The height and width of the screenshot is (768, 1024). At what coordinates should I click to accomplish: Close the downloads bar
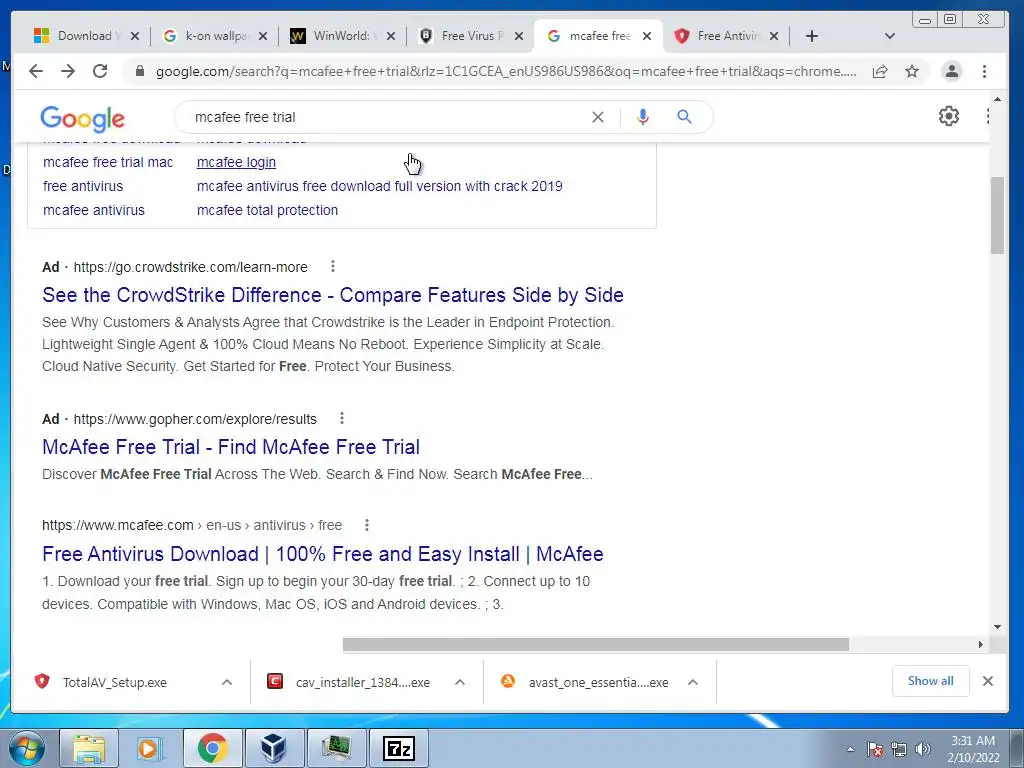tap(987, 681)
